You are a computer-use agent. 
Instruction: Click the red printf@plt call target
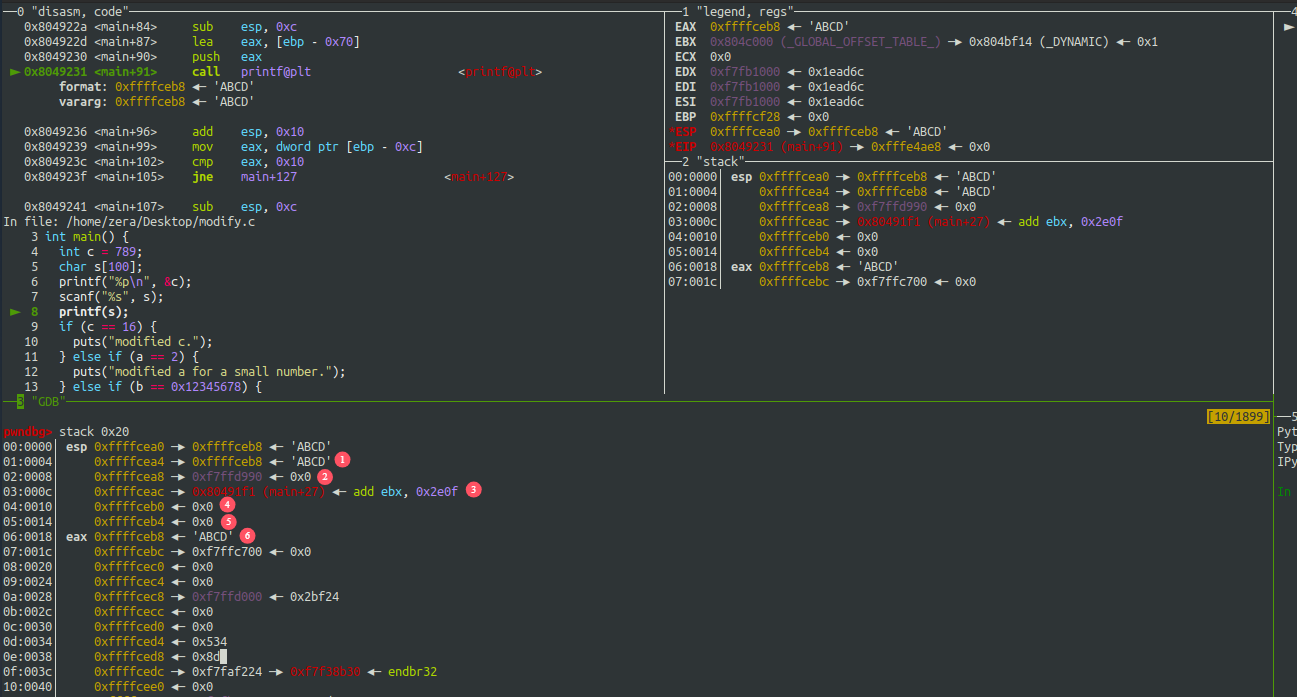(x=499, y=72)
